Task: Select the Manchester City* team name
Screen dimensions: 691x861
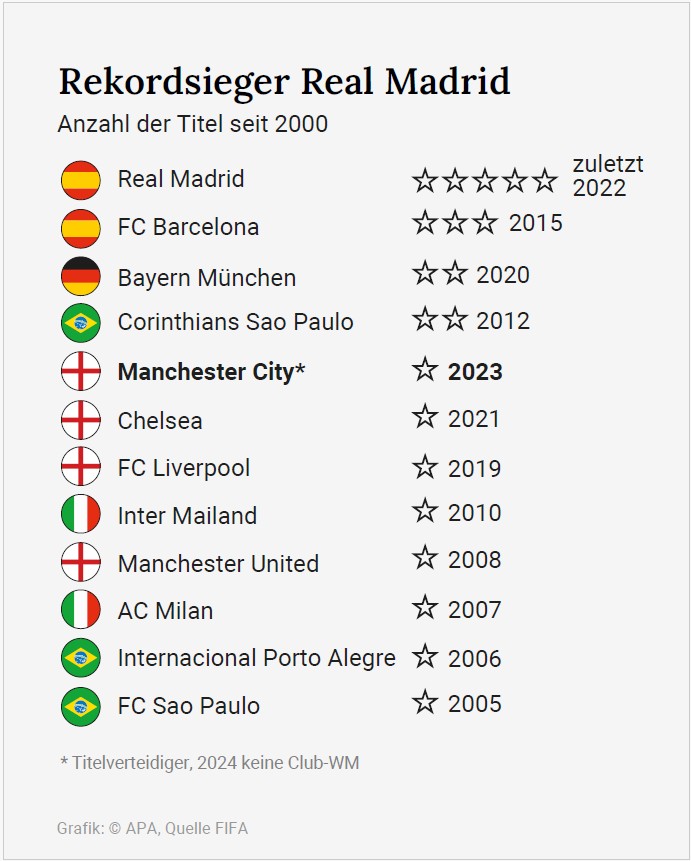Action: coord(211,372)
